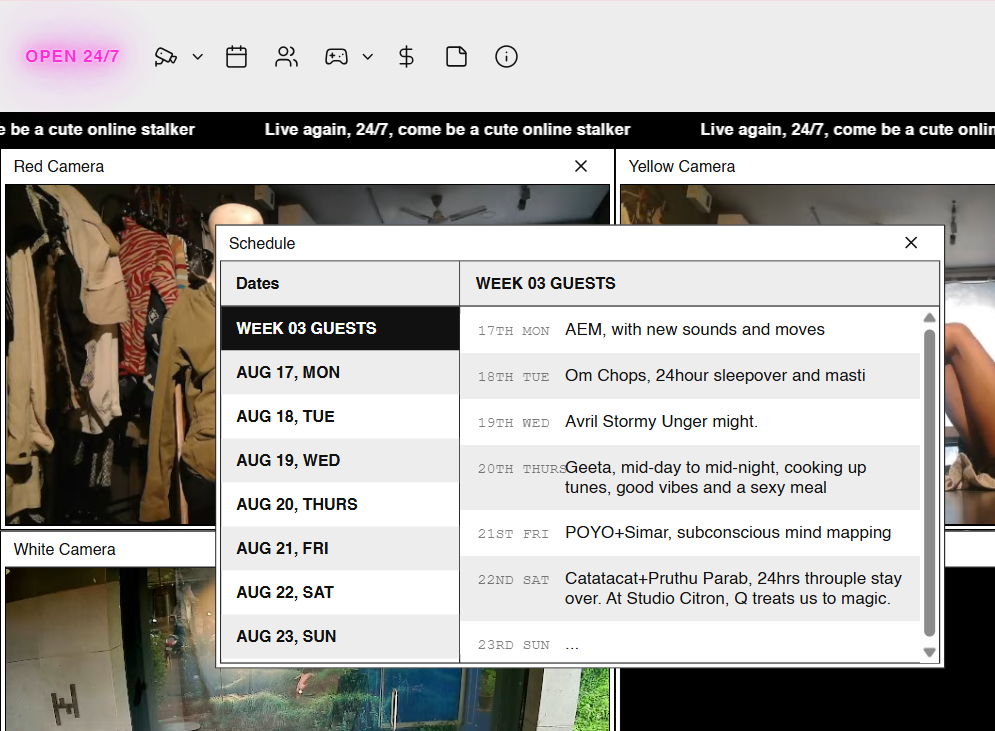Click the 'Live again, 24/7' ticker text

pos(447,129)
